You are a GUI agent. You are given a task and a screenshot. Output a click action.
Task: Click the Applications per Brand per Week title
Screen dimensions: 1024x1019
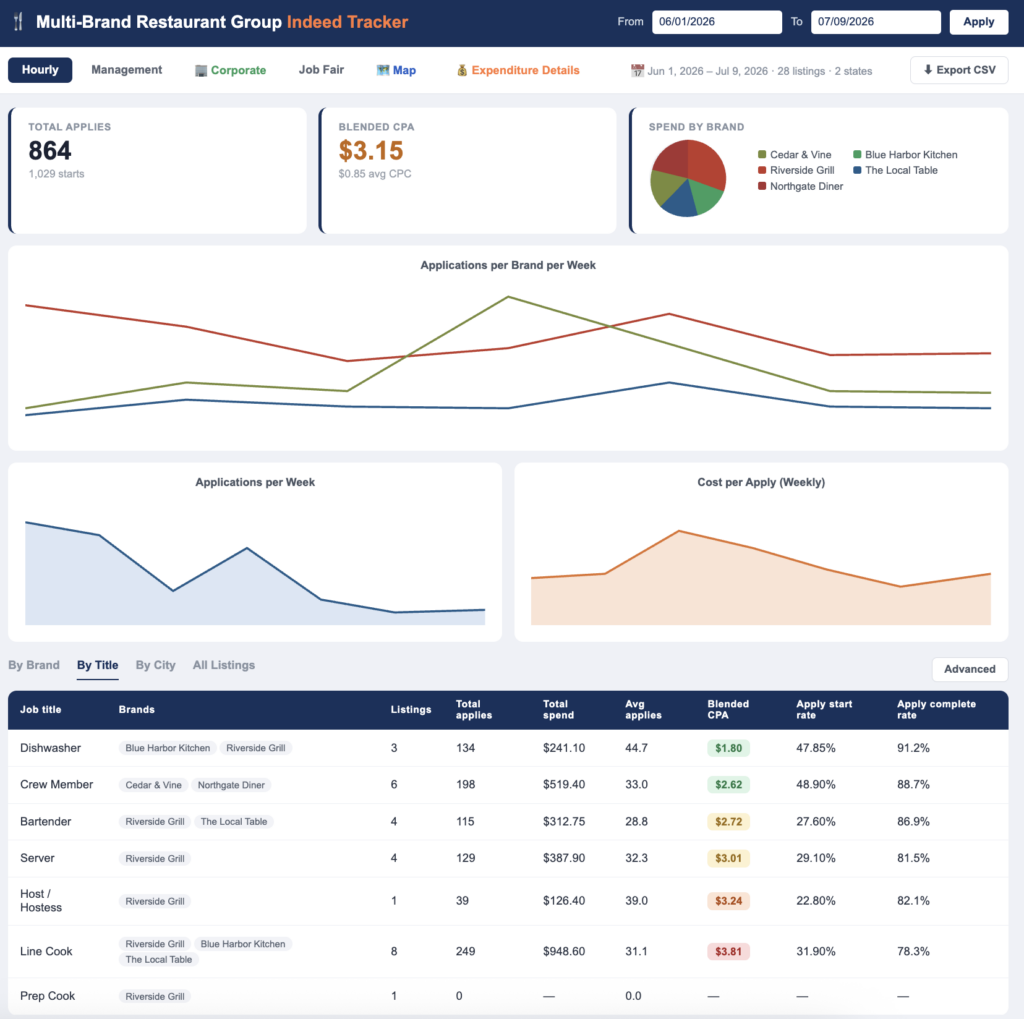pyautogui.click(x=507, y=265)
